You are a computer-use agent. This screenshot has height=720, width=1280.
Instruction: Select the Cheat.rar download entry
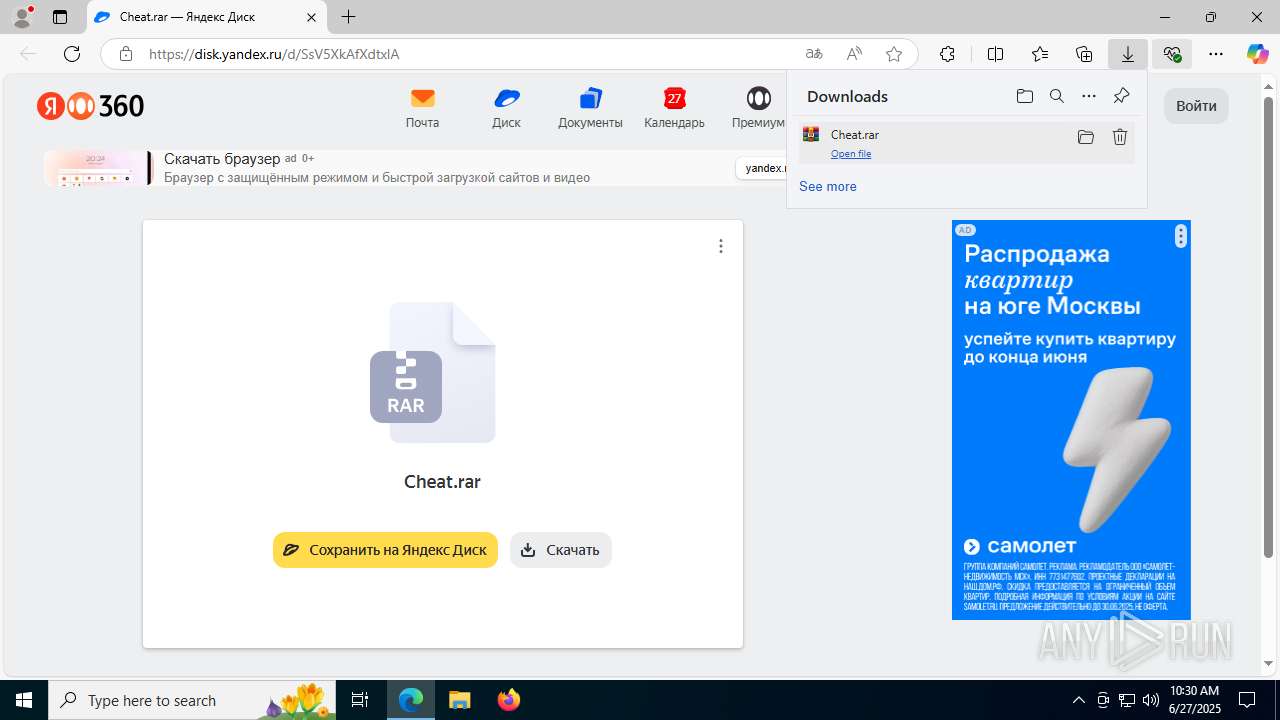(966, 143)
